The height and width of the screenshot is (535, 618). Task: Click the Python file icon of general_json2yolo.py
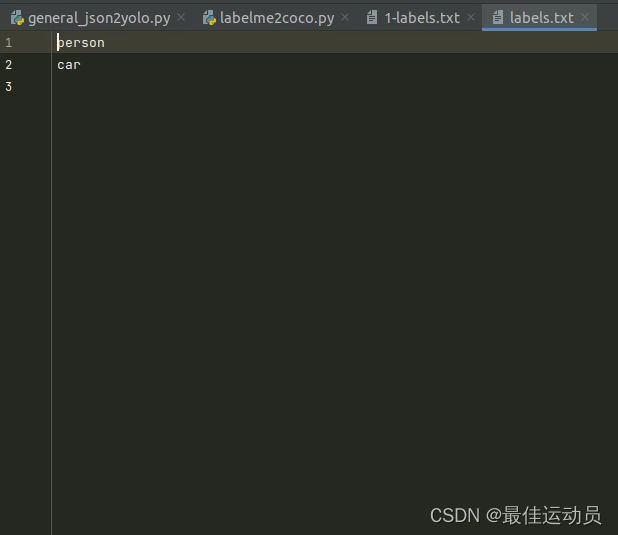coord(17,18)
